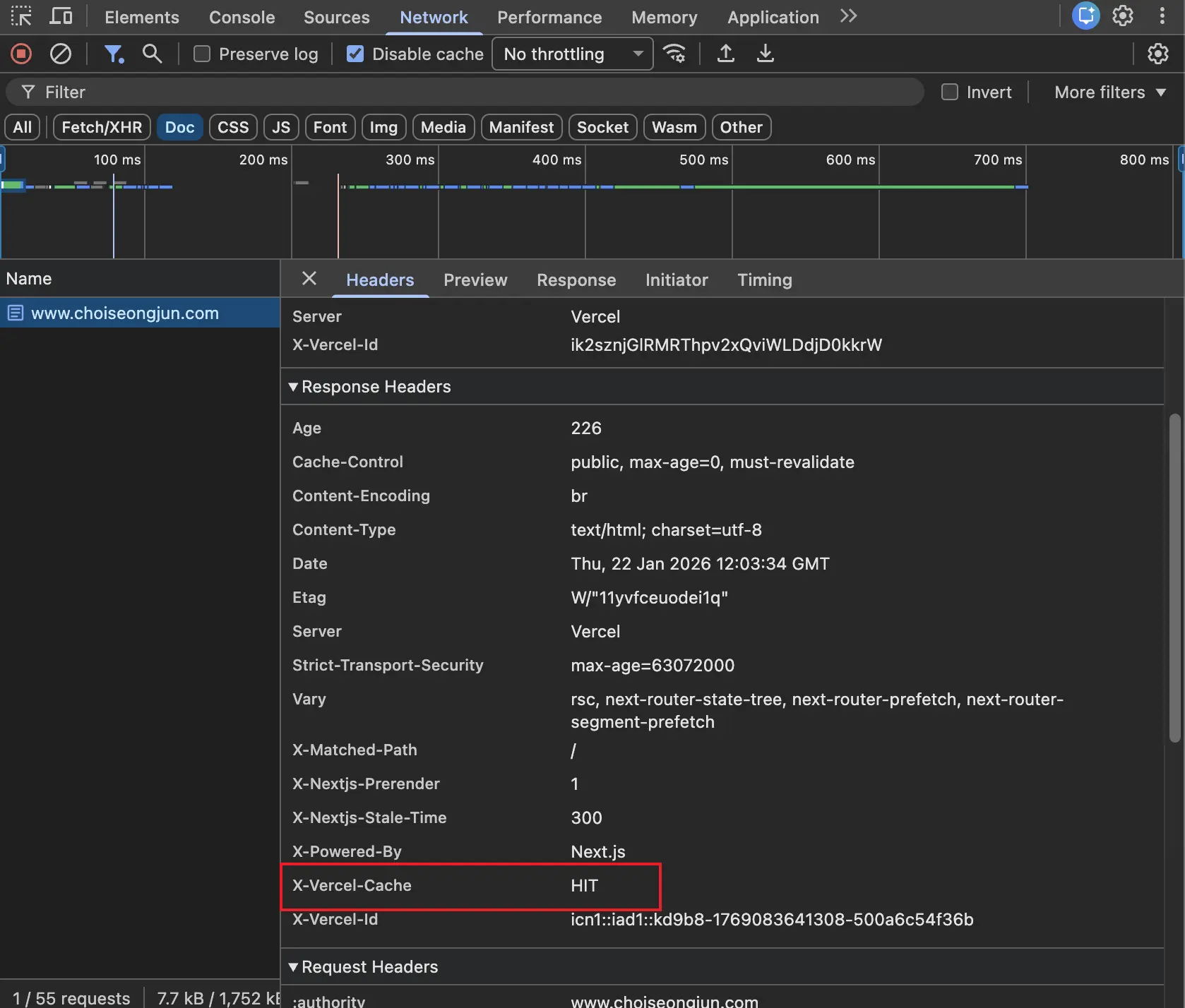The image size is (1185, 1008).
Task: Click the inspect element picker icon
Action: (21, 16)
